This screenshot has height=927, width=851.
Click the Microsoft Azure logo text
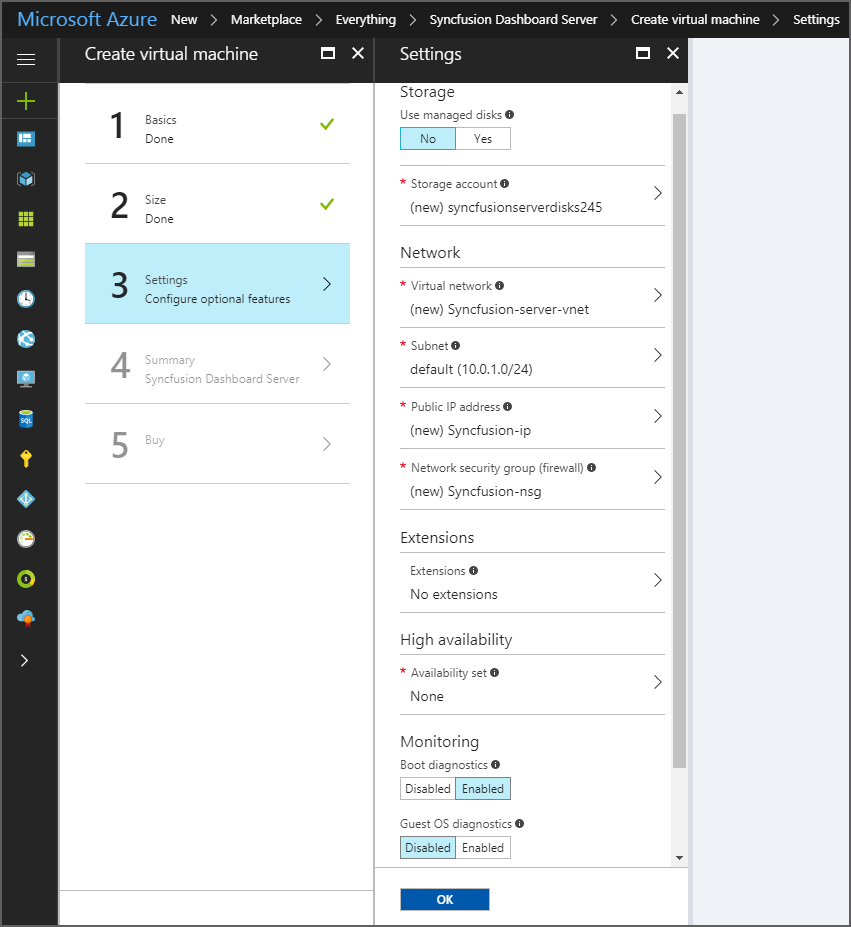pyautogui.click(x=87, y=19)
